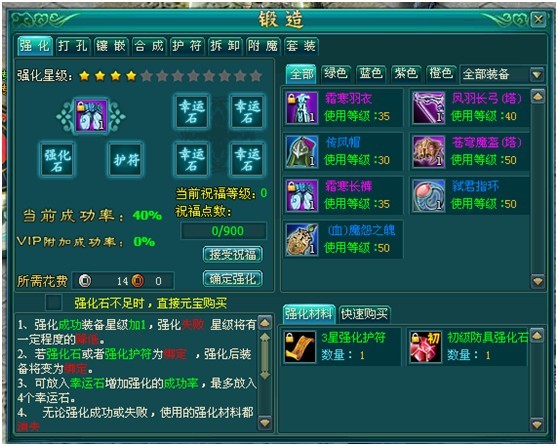The height and width of the screenshot is (446, 558).
Task: Switch to 快速购买 tab
Action: pyautogui.click(x=364, y=314)
